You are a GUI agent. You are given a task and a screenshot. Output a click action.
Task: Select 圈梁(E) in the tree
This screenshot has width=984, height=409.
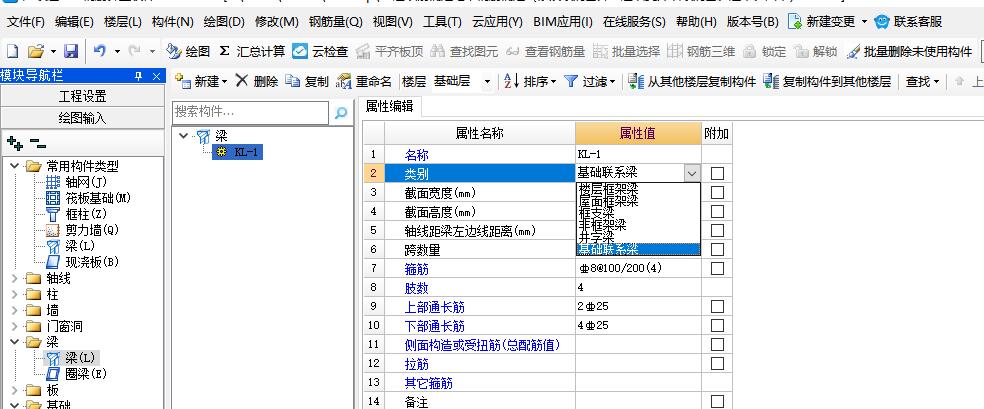coord(77,374)
